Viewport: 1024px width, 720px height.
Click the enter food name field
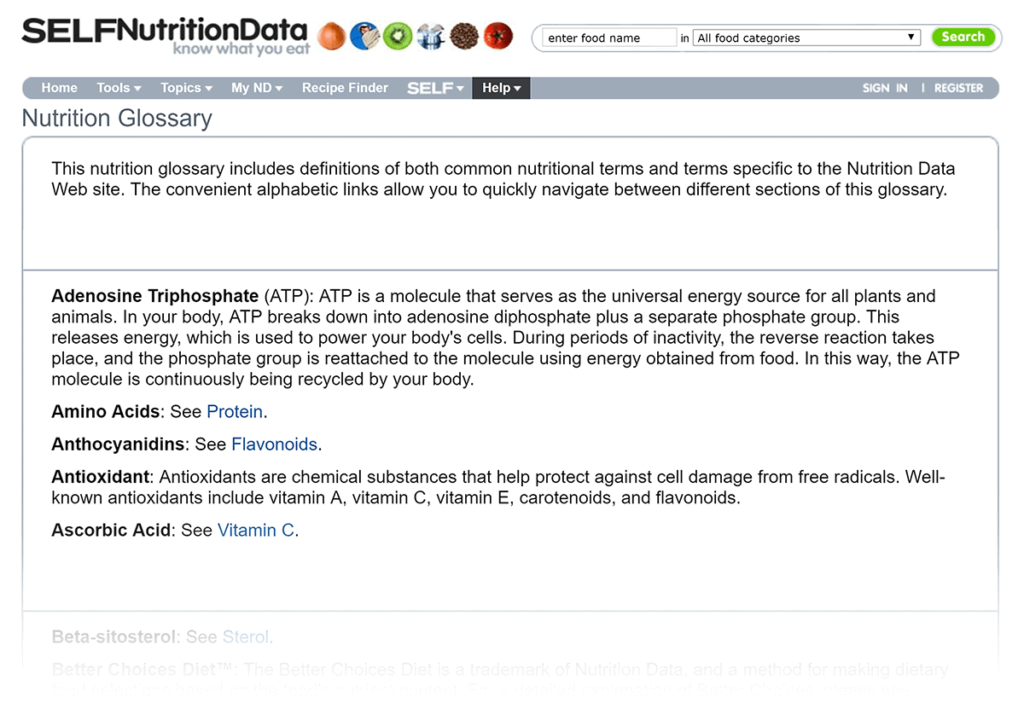[609, 38]
